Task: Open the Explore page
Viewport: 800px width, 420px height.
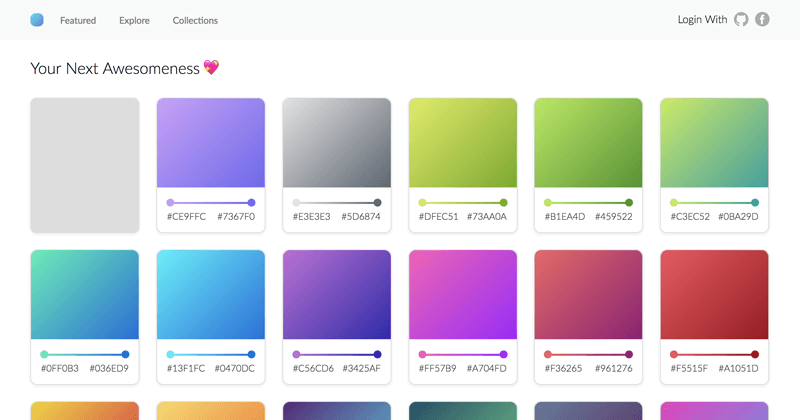Action: click(134, 20)
